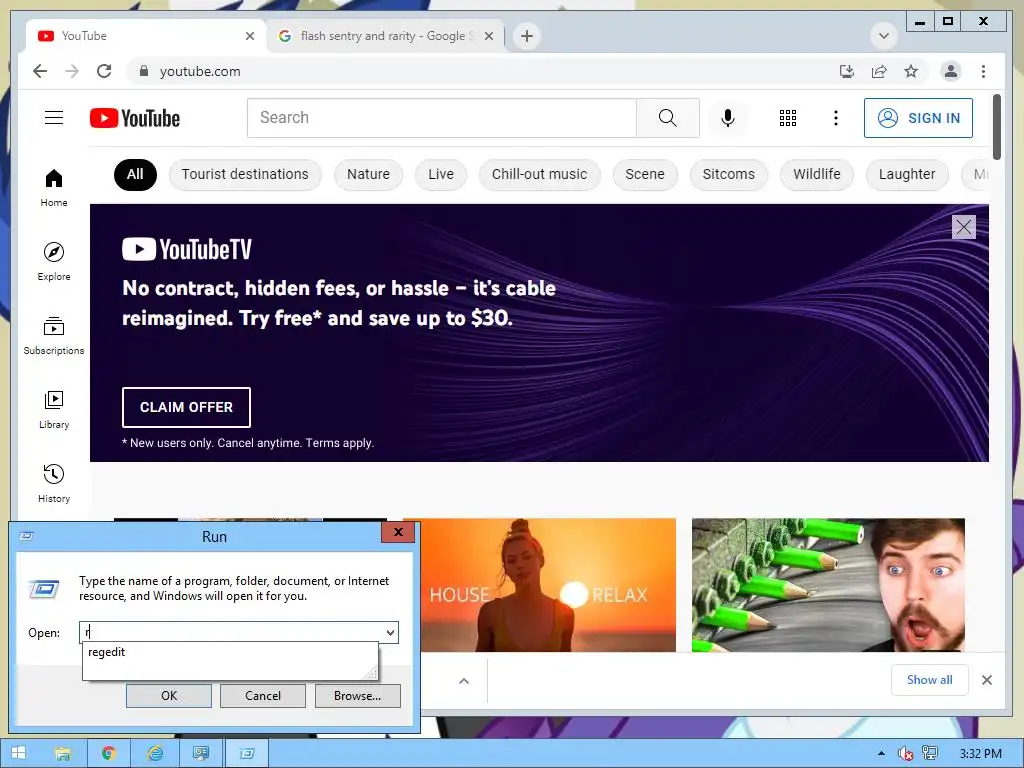The height and width of the screenshot is (768, 1024).
Task: Open the Chrome profile avatar
Action: [951, 71]
